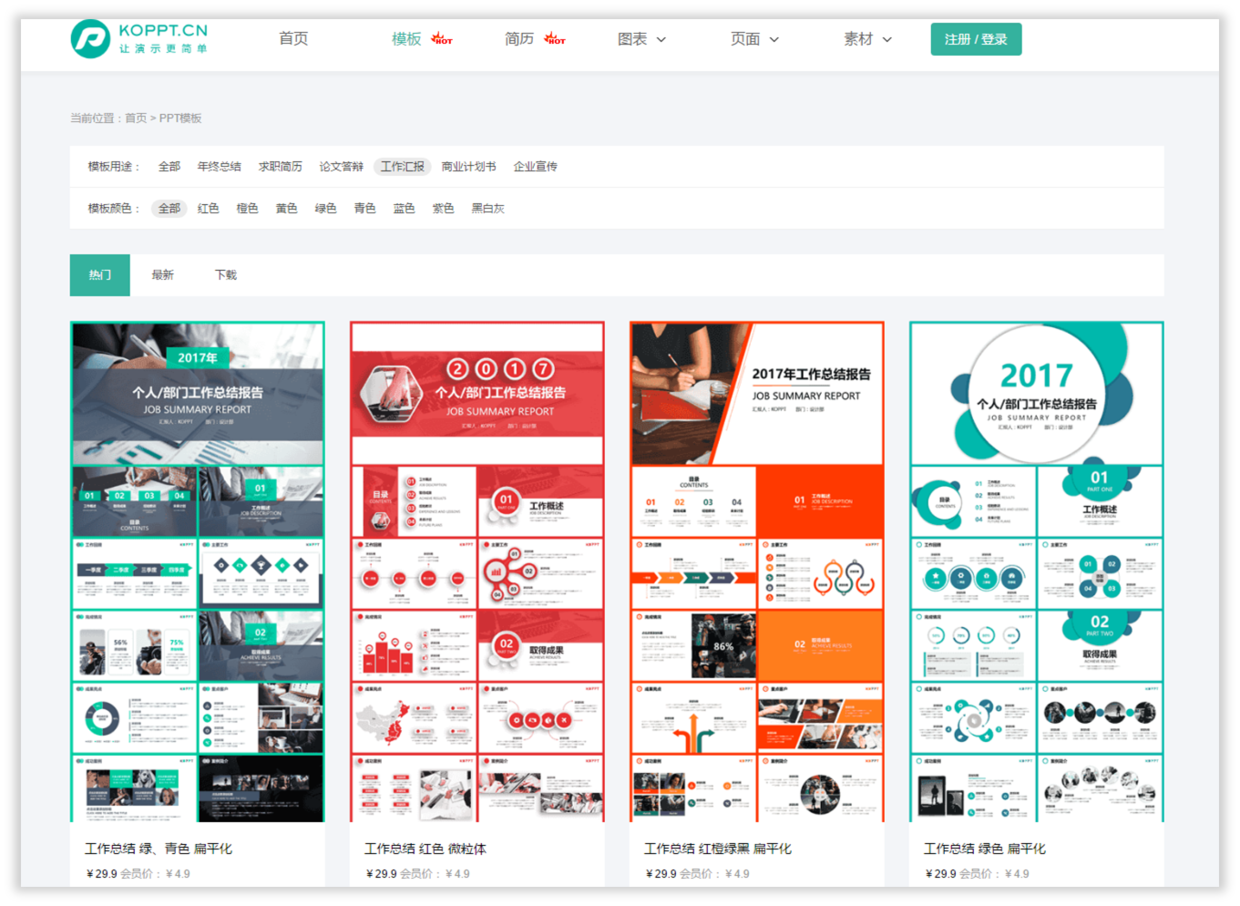Switch to the 最新 tab
Image resolution: width=1240 pixels, height=906 pixels.
[163, 274]
